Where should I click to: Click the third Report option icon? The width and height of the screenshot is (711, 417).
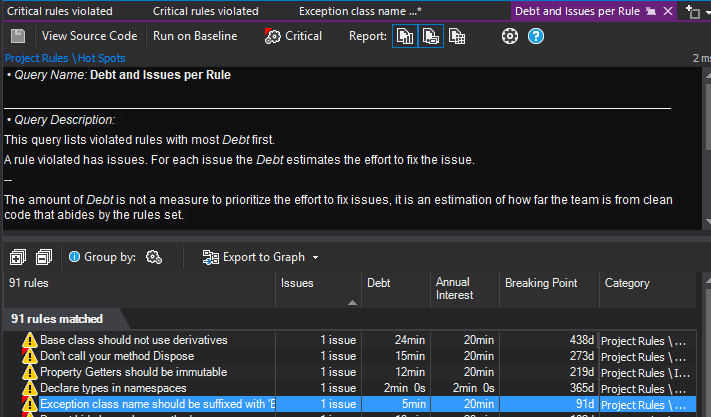tap(457, 36)
